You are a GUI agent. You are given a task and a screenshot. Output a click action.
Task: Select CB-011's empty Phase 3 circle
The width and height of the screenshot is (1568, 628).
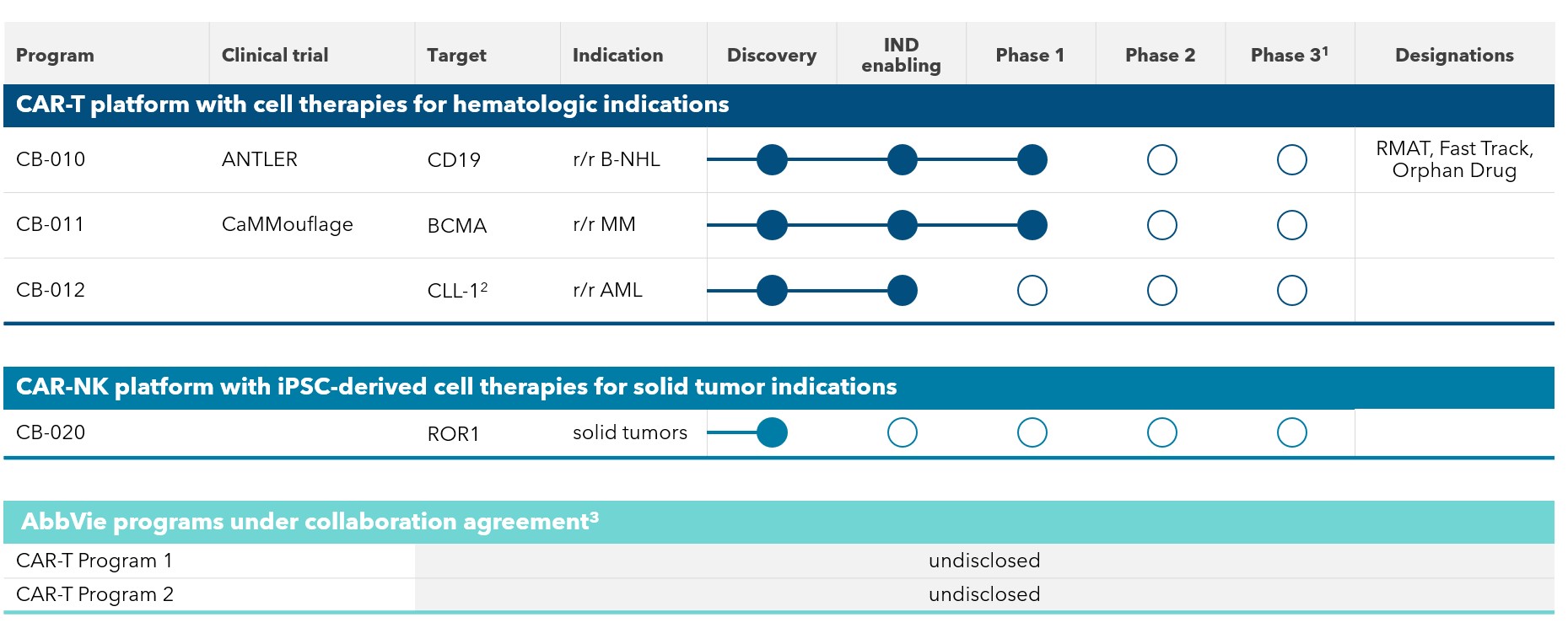(1291, 225)
